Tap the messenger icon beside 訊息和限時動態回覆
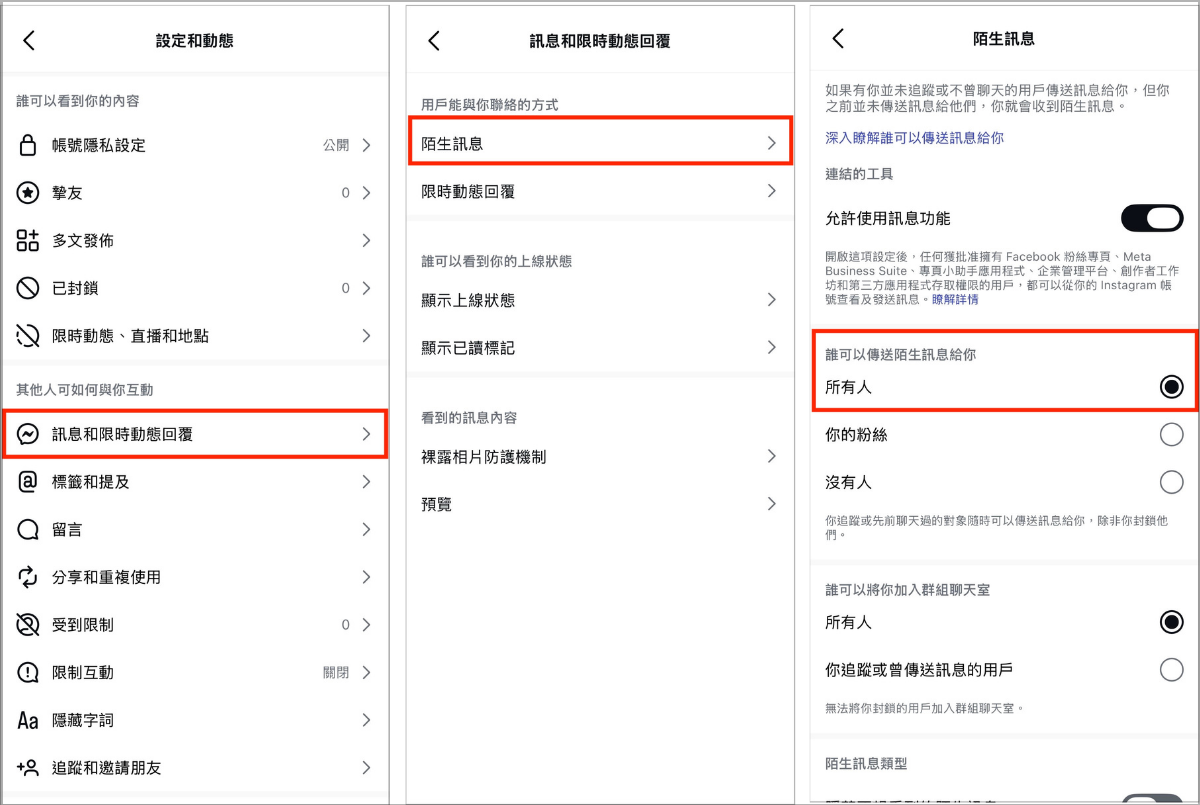Image resolution: width=1200 pixels, height=805 pixels. (x=28, y=433)
